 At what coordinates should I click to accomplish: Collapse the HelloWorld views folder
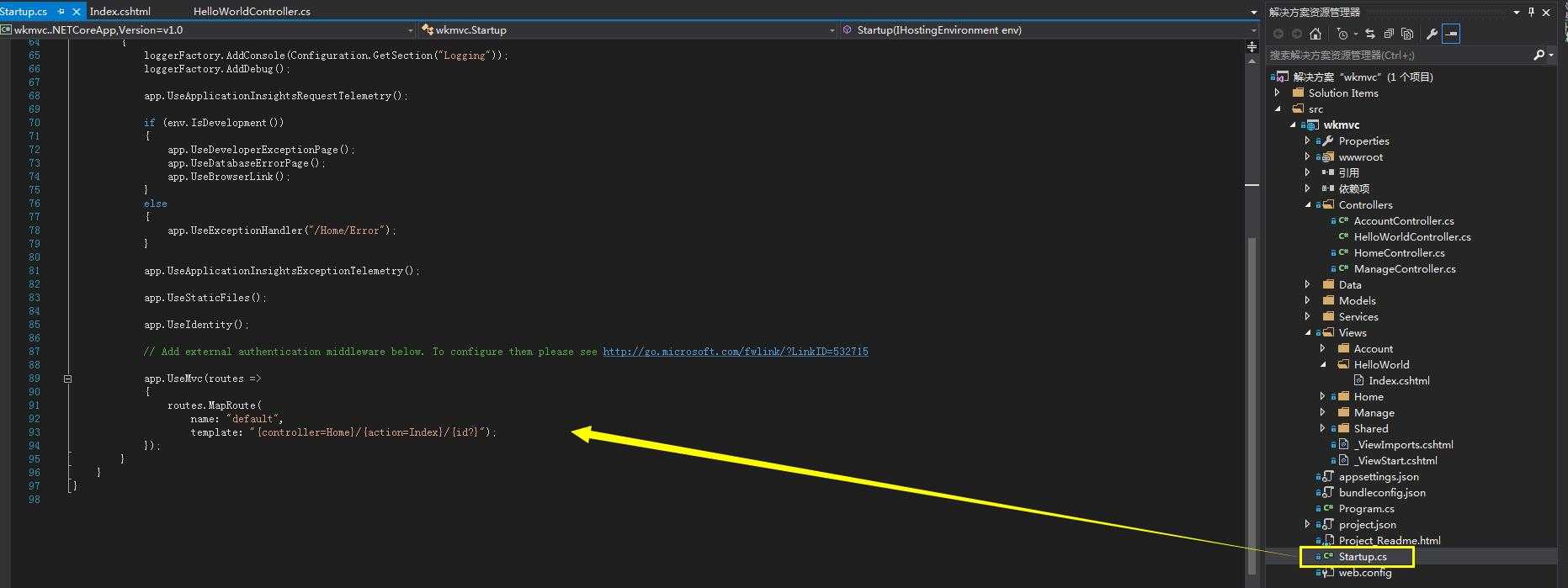(x=1323, y=364)
